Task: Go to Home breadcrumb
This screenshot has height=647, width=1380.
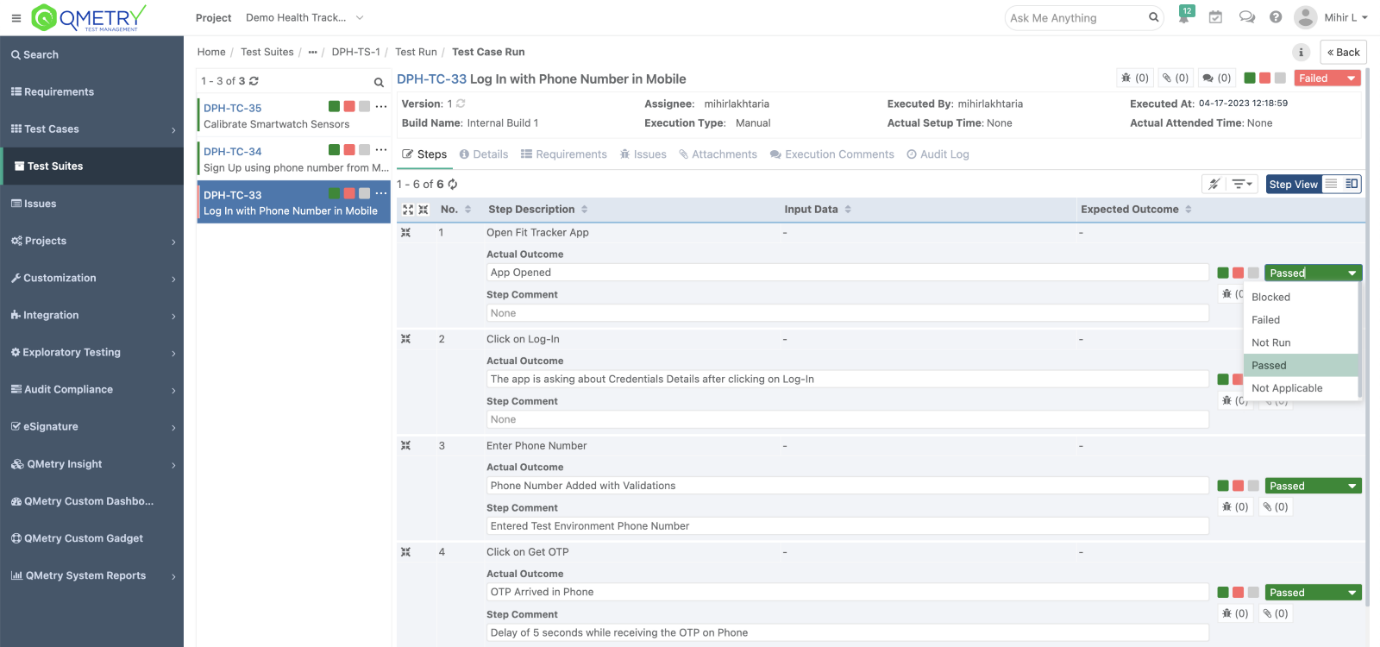Action: pyautogui.click(x=211, y=52)
